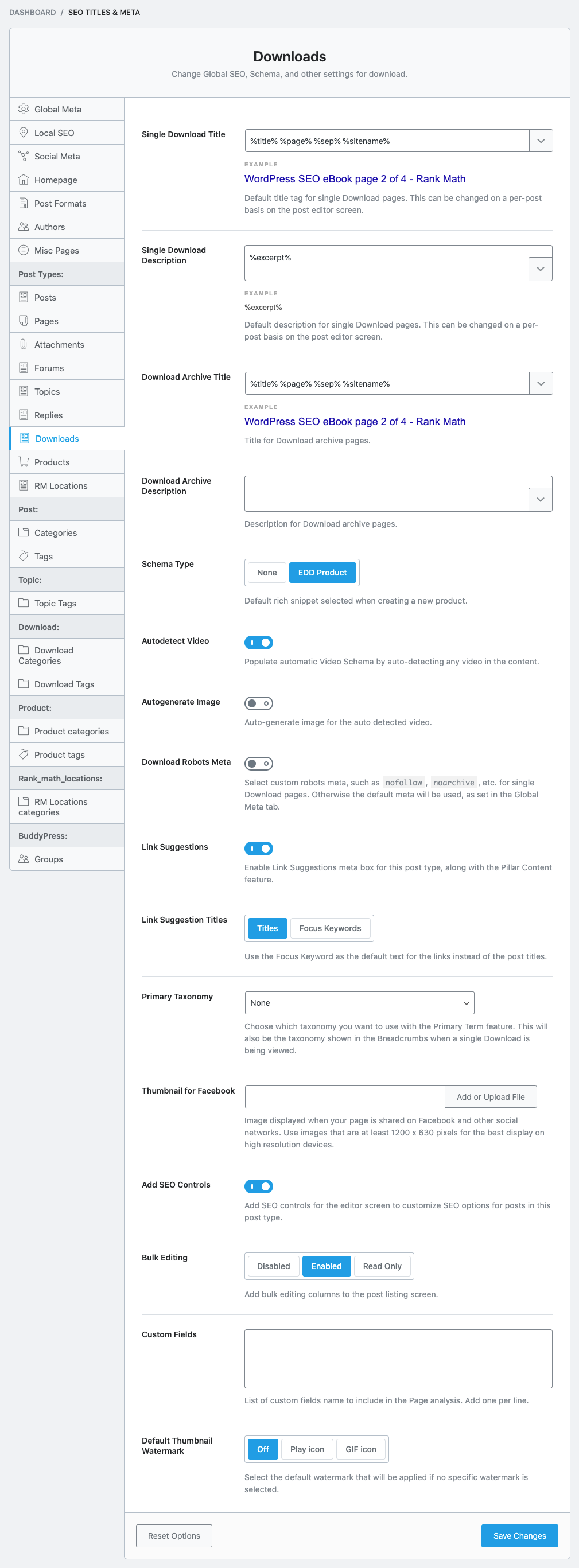579x1568 pixels.
Task: Click inside the Custom Fields text area
Action: point(398,1359)
